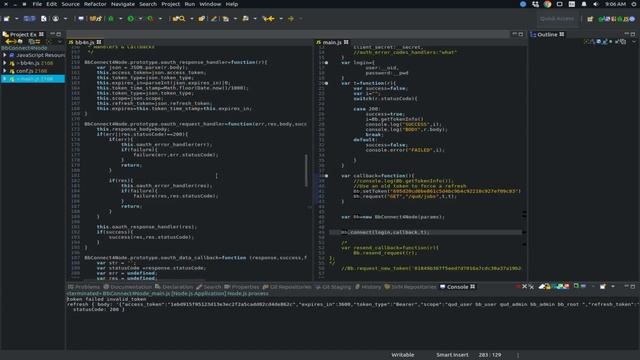
Task: Open the Edit menu
Action: 51,4
